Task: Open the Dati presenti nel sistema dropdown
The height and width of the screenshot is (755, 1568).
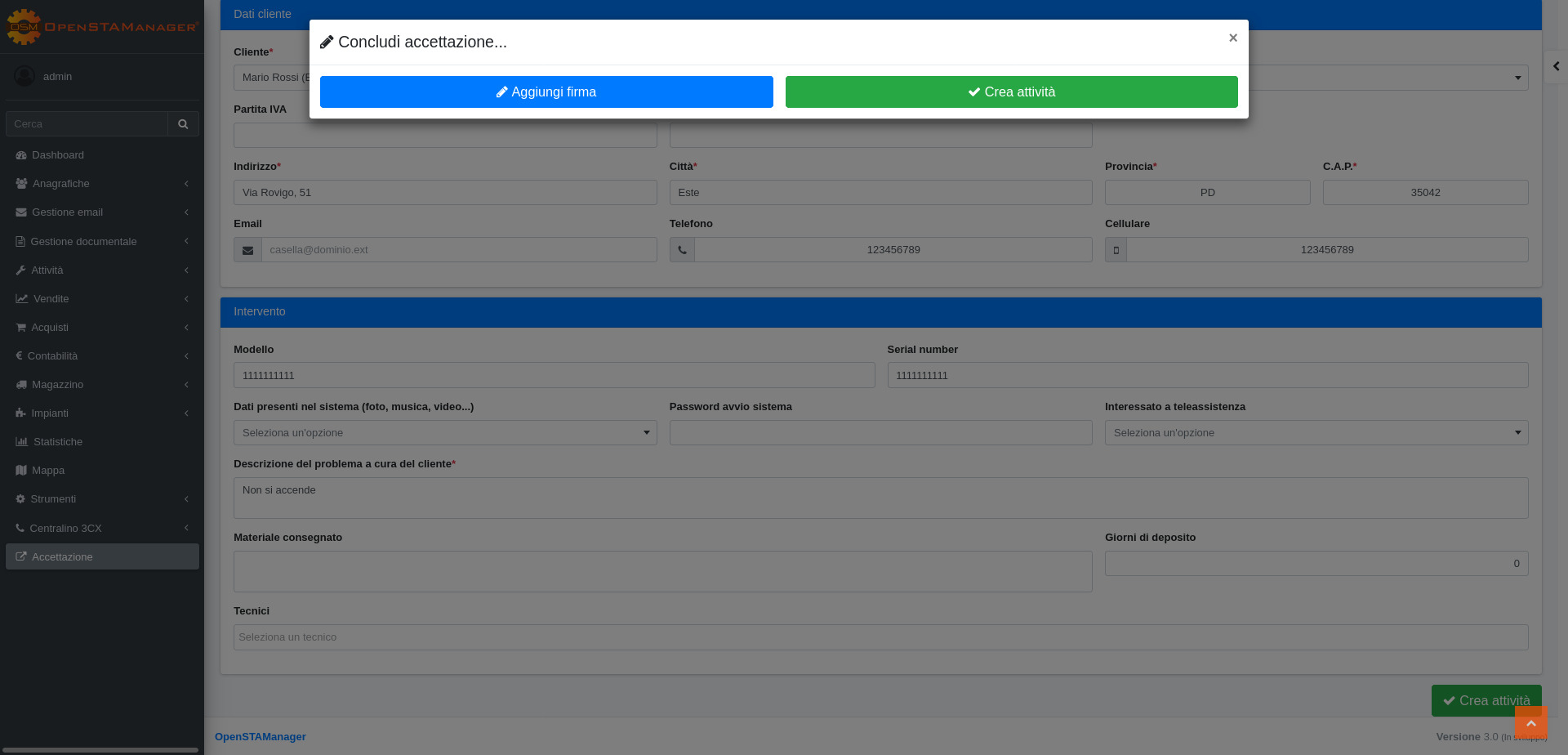Action: tap(445, 433)
